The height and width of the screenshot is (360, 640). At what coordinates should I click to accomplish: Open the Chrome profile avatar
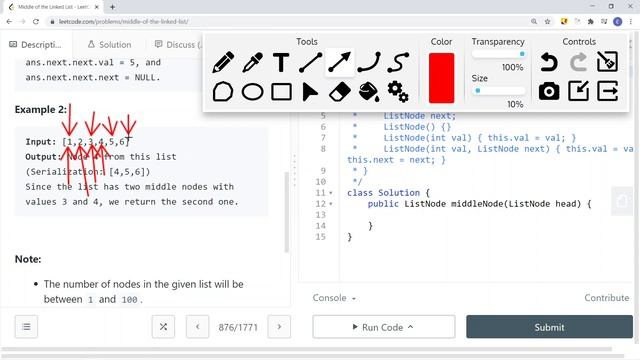coord(618,22)
